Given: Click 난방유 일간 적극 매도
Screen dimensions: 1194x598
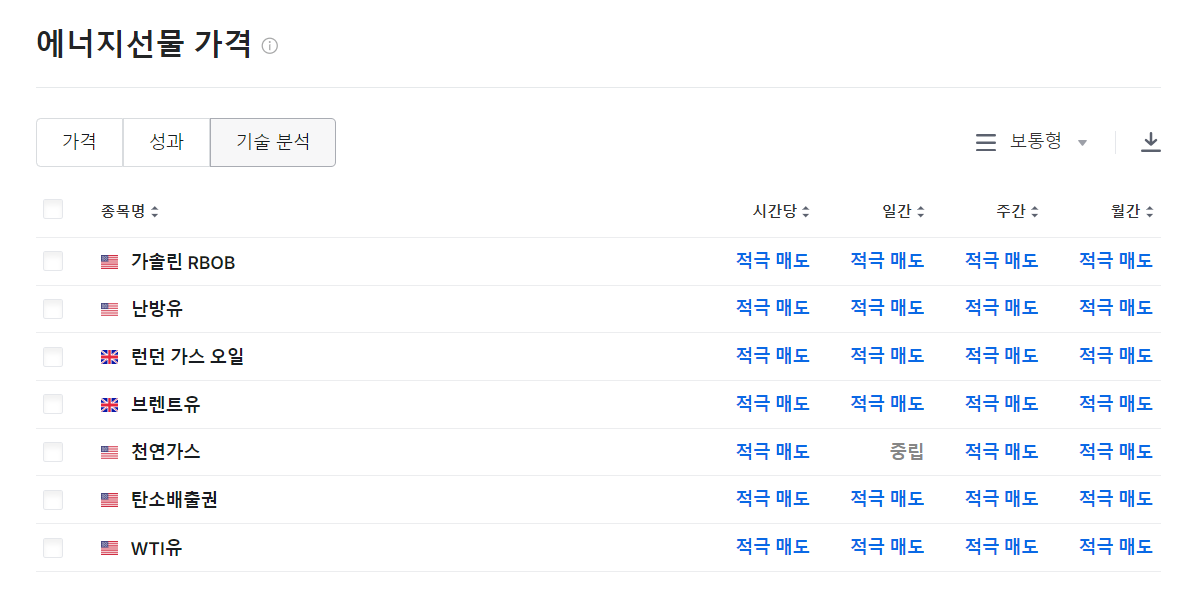Looking at the screenshot, I should pos(887,308).
